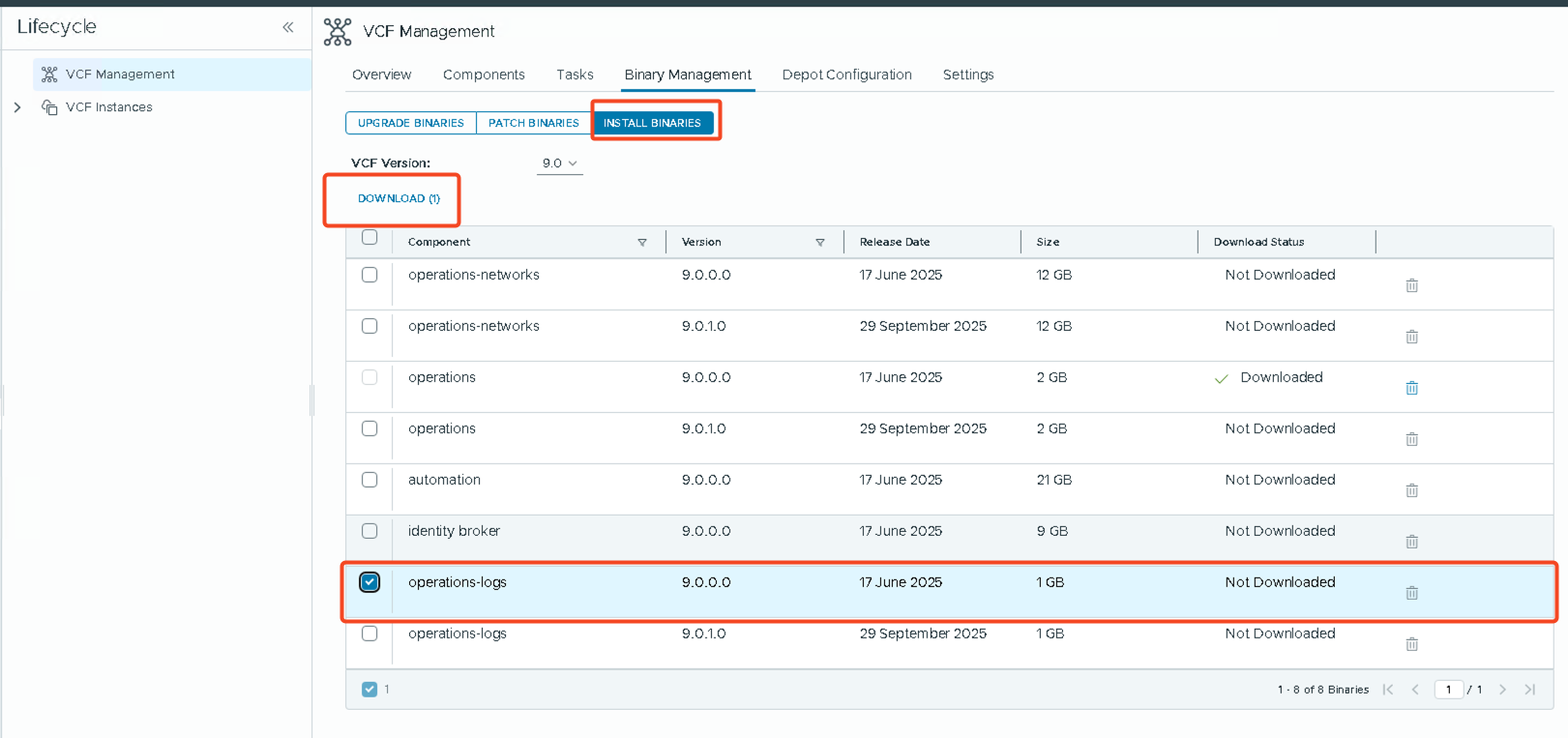Viewport: 1568px width, 738px height.
Task: Open the Version column filter icon
Action: [x=820, y=243]
